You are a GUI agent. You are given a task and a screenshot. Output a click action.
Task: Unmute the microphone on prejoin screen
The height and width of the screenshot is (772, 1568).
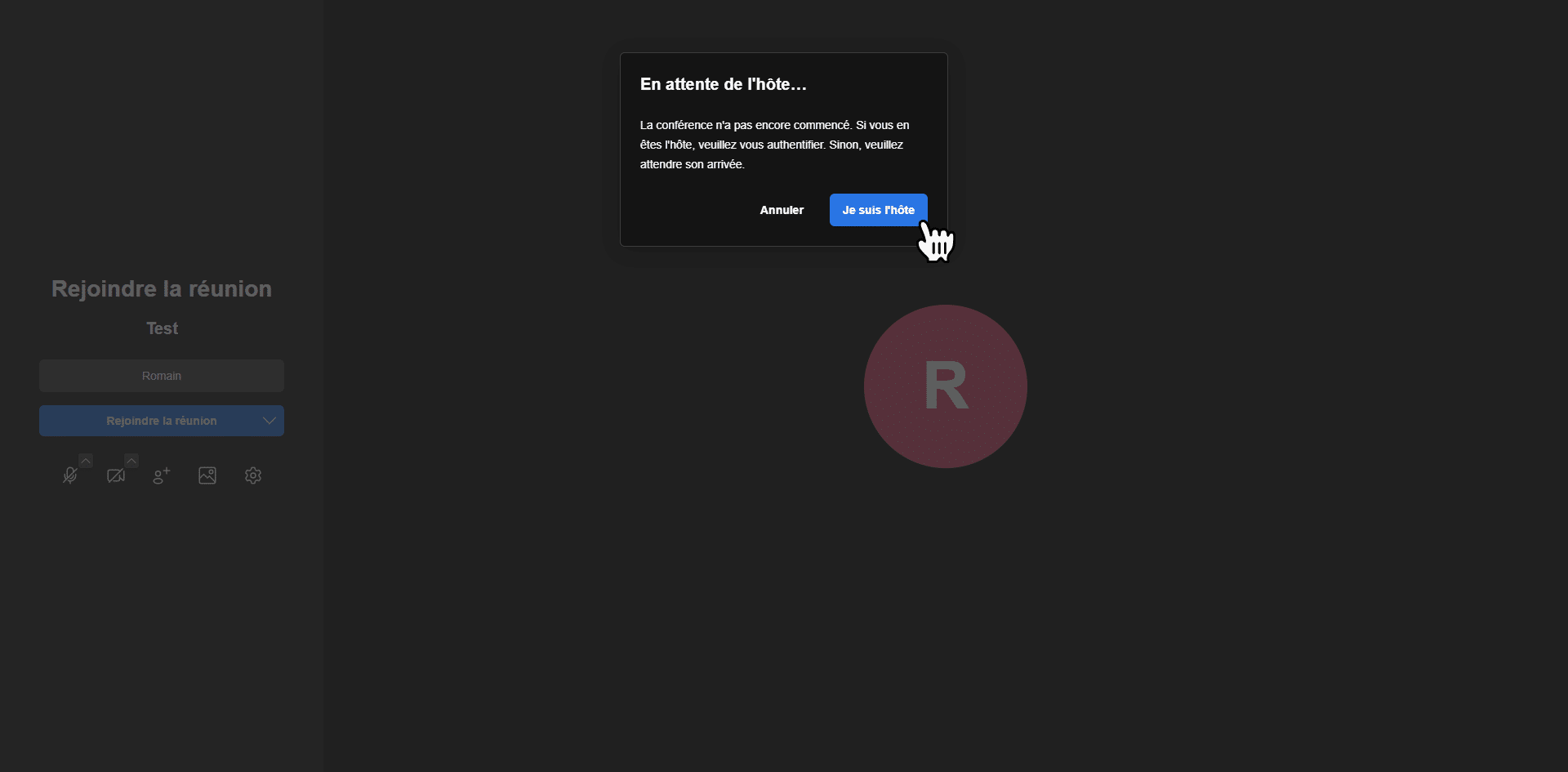(70, 475)
